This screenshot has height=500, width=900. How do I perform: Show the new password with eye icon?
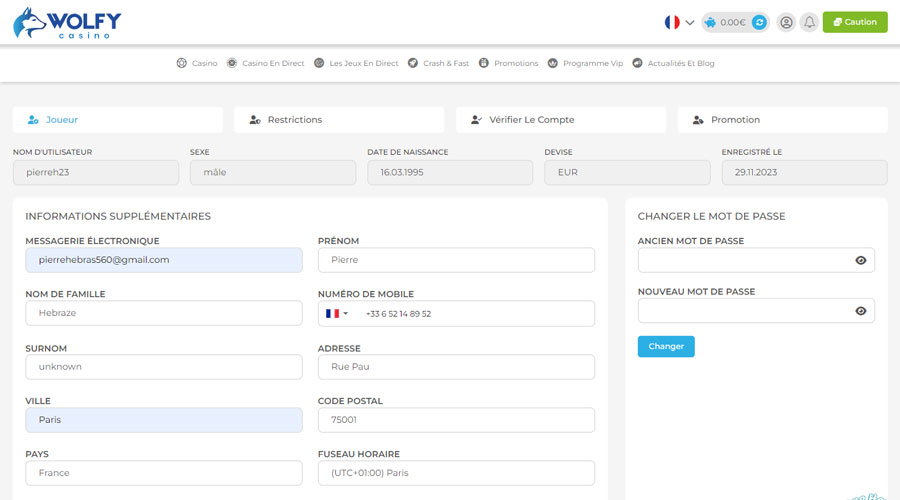(860, 311)
